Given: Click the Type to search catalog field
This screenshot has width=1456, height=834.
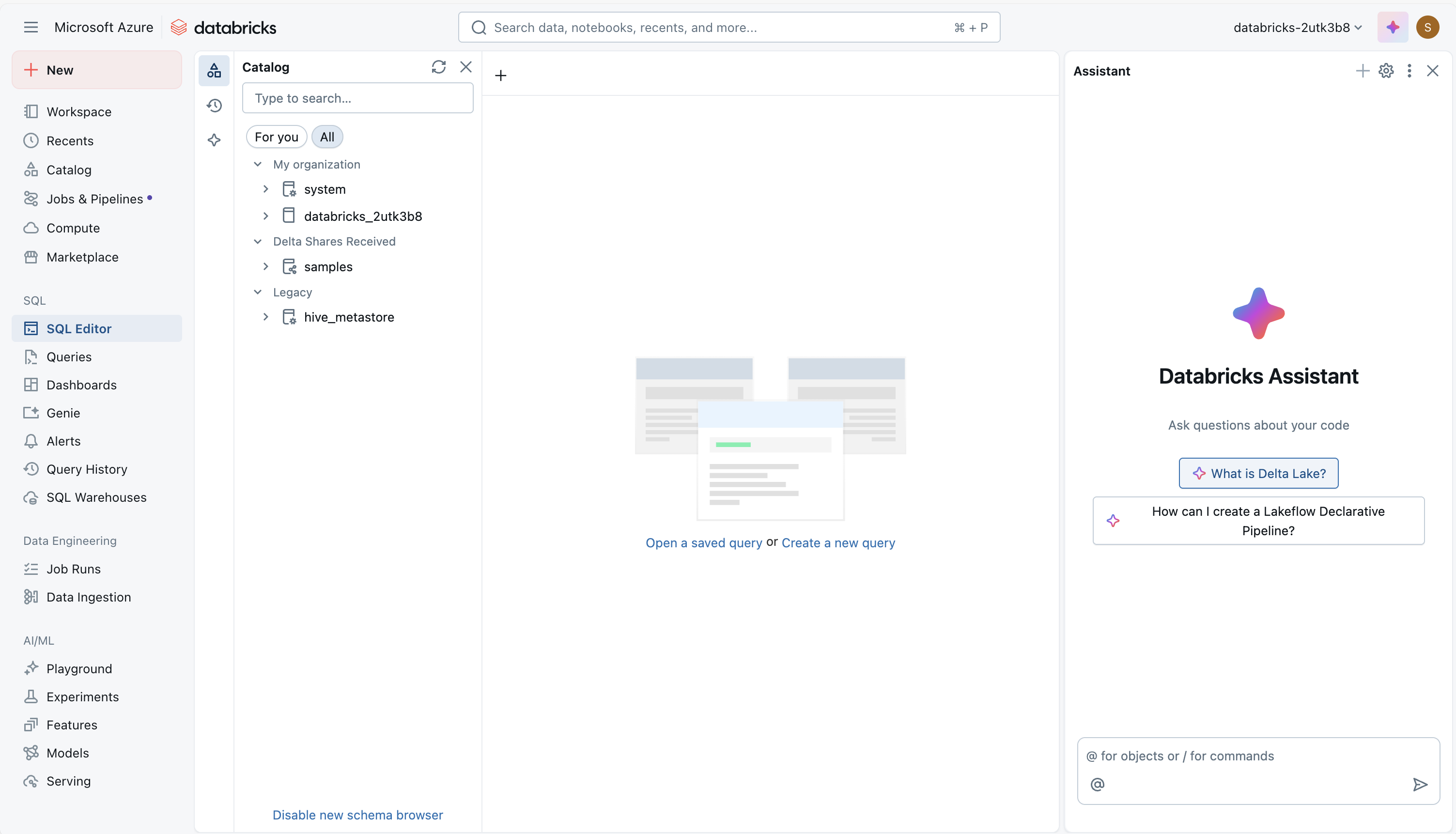Looking at the screenshot, I should 357,98.
